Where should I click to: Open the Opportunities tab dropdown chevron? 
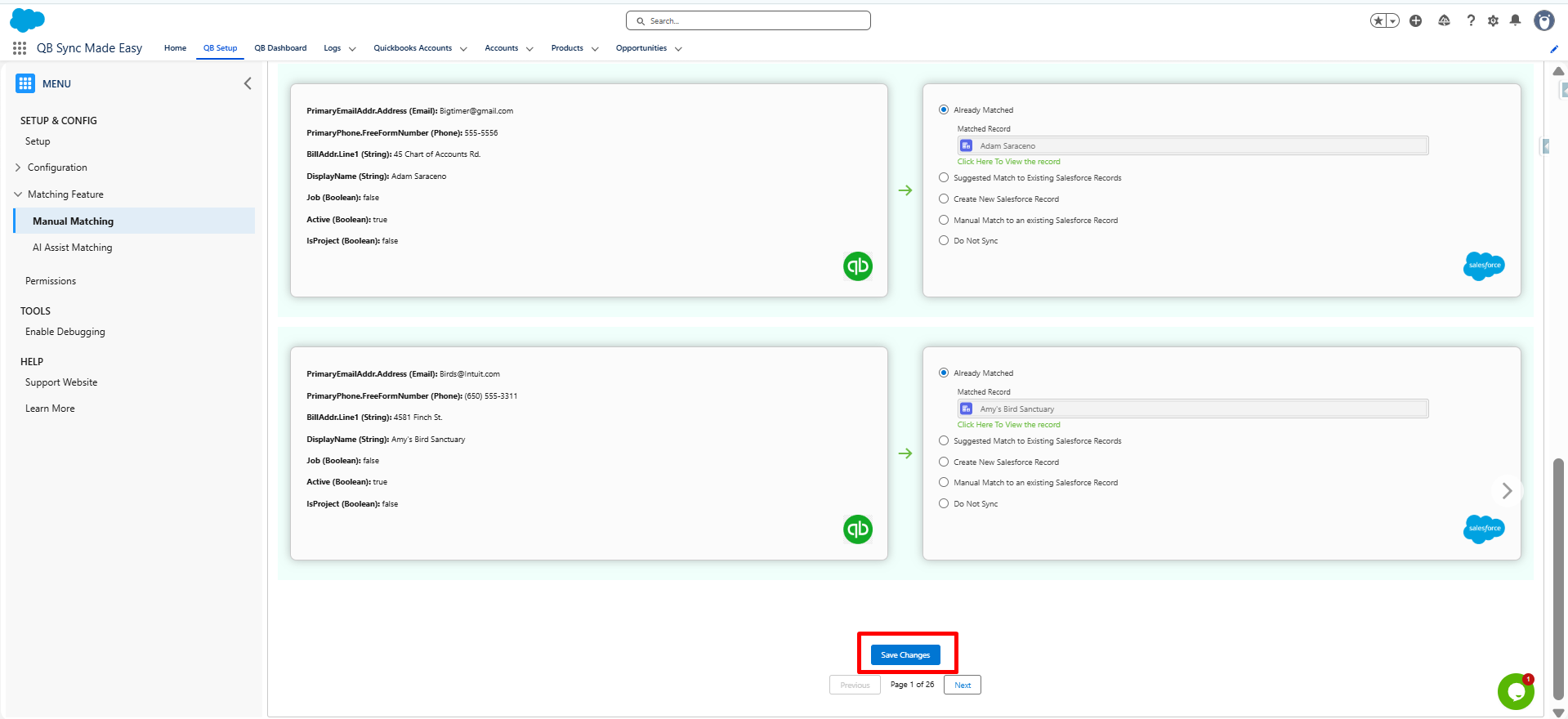coord(678,49)
